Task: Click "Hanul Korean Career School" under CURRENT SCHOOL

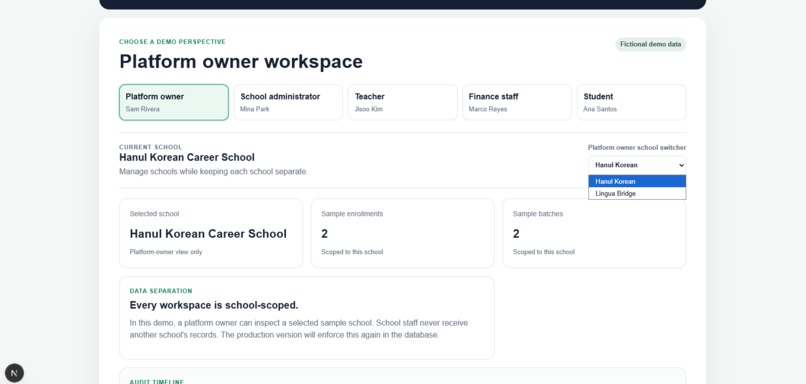Action: pyautogui.click(x=187, y=157)
